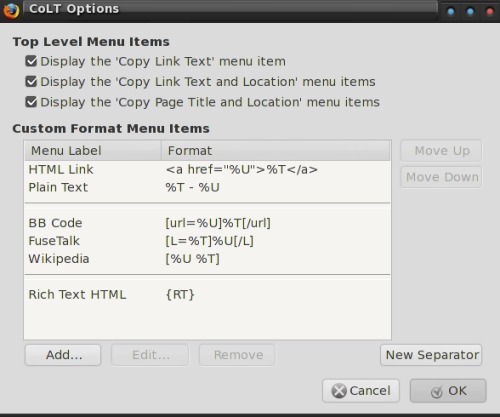The width and height of the screenshot is (500, 417).
Task: Click the Add... button
Action: pyautogui.click(x=63, y=355)
